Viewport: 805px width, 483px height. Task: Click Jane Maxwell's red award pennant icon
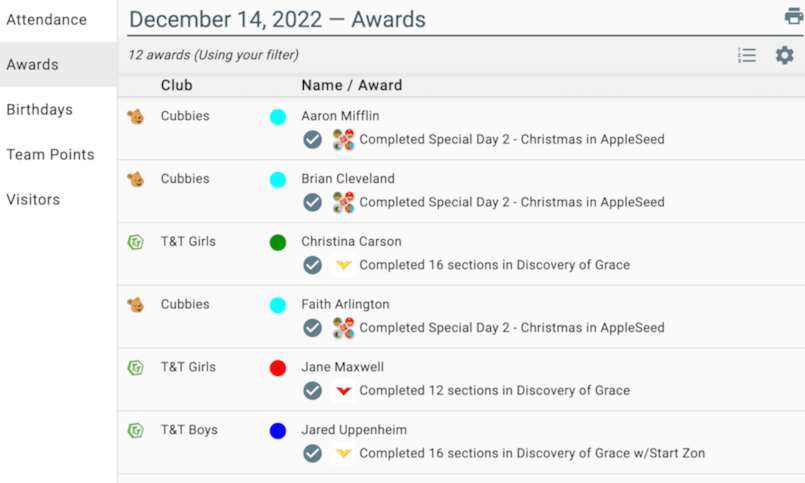pyautogui.click(x=343, y=391)
